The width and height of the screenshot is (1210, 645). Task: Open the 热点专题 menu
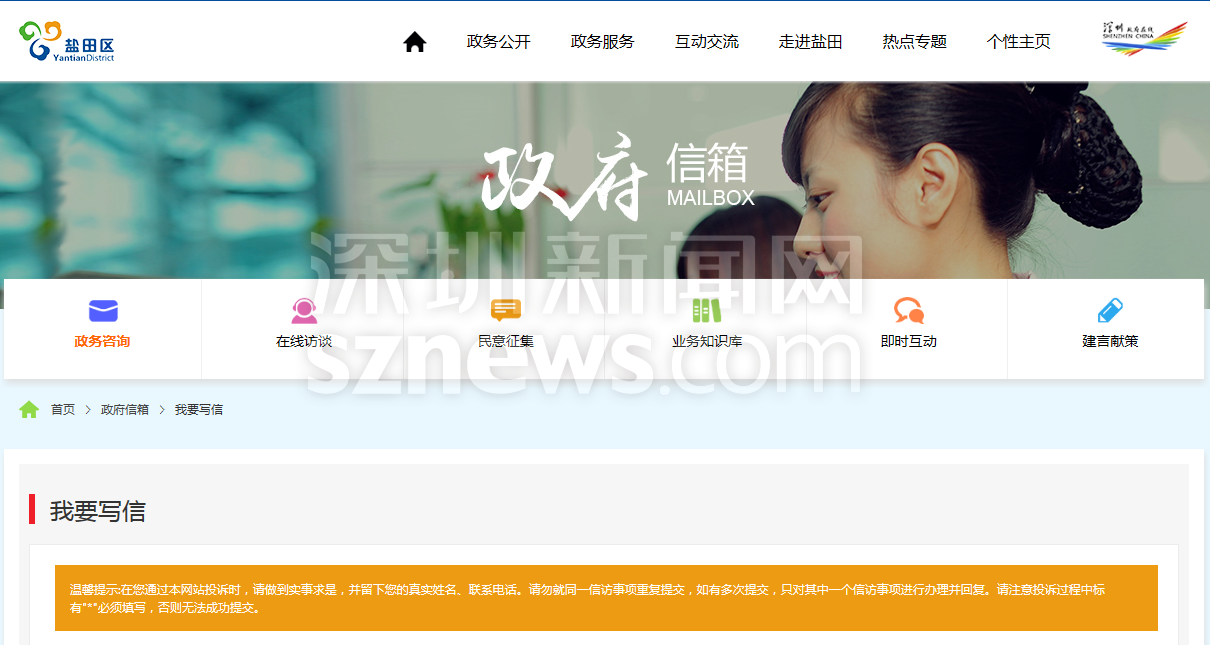coord(914,42)
